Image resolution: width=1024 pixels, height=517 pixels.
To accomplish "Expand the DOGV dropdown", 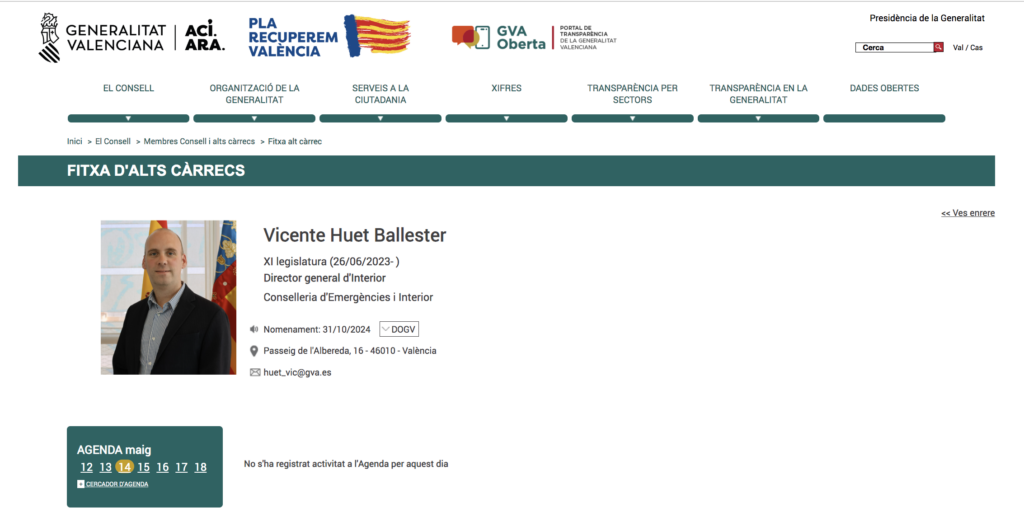I will pos(399,329).
